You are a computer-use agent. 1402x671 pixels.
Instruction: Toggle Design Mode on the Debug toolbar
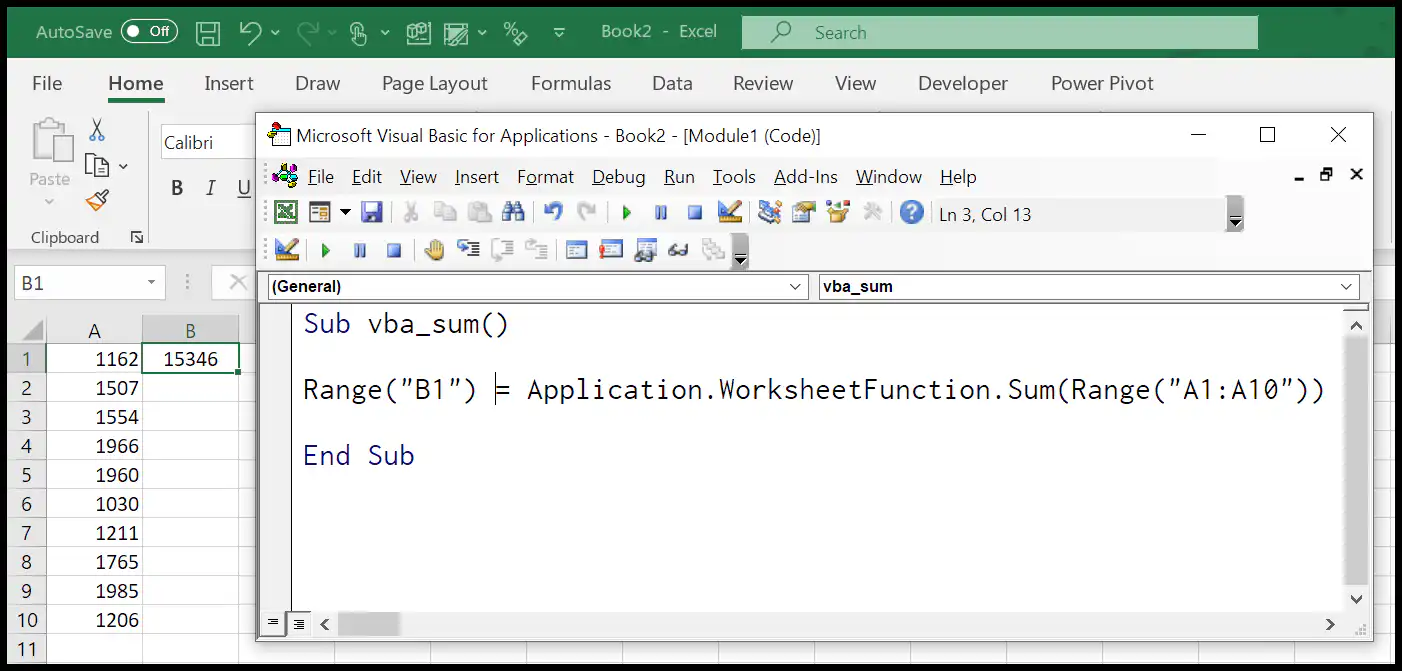[x=287, y=250]
